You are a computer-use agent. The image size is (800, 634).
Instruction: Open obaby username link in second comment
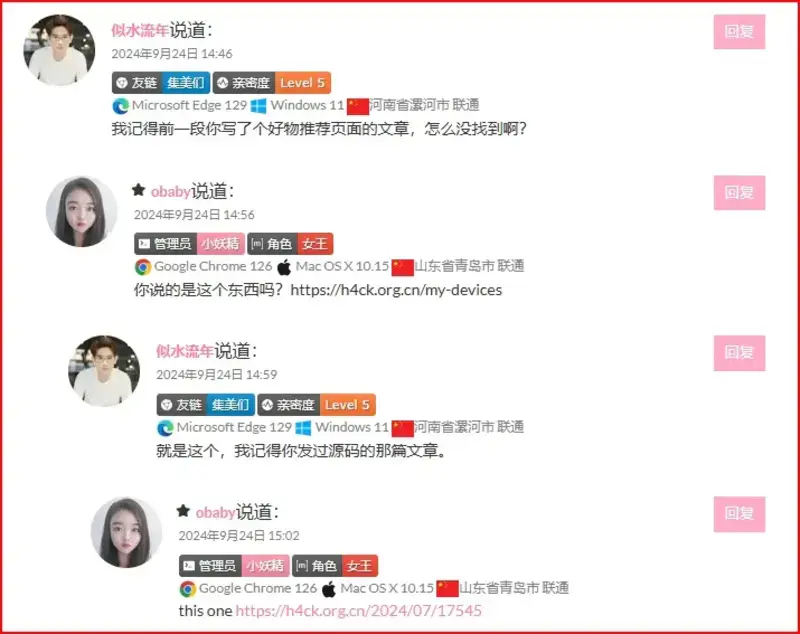click(170, 192)
